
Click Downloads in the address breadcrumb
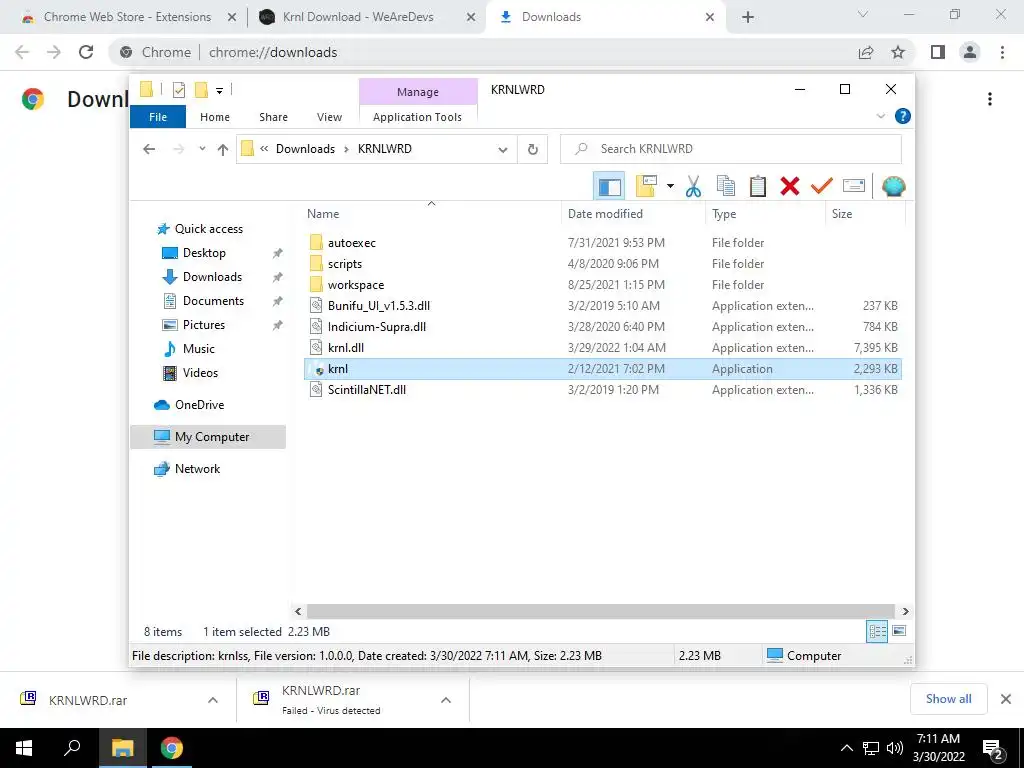305,149
